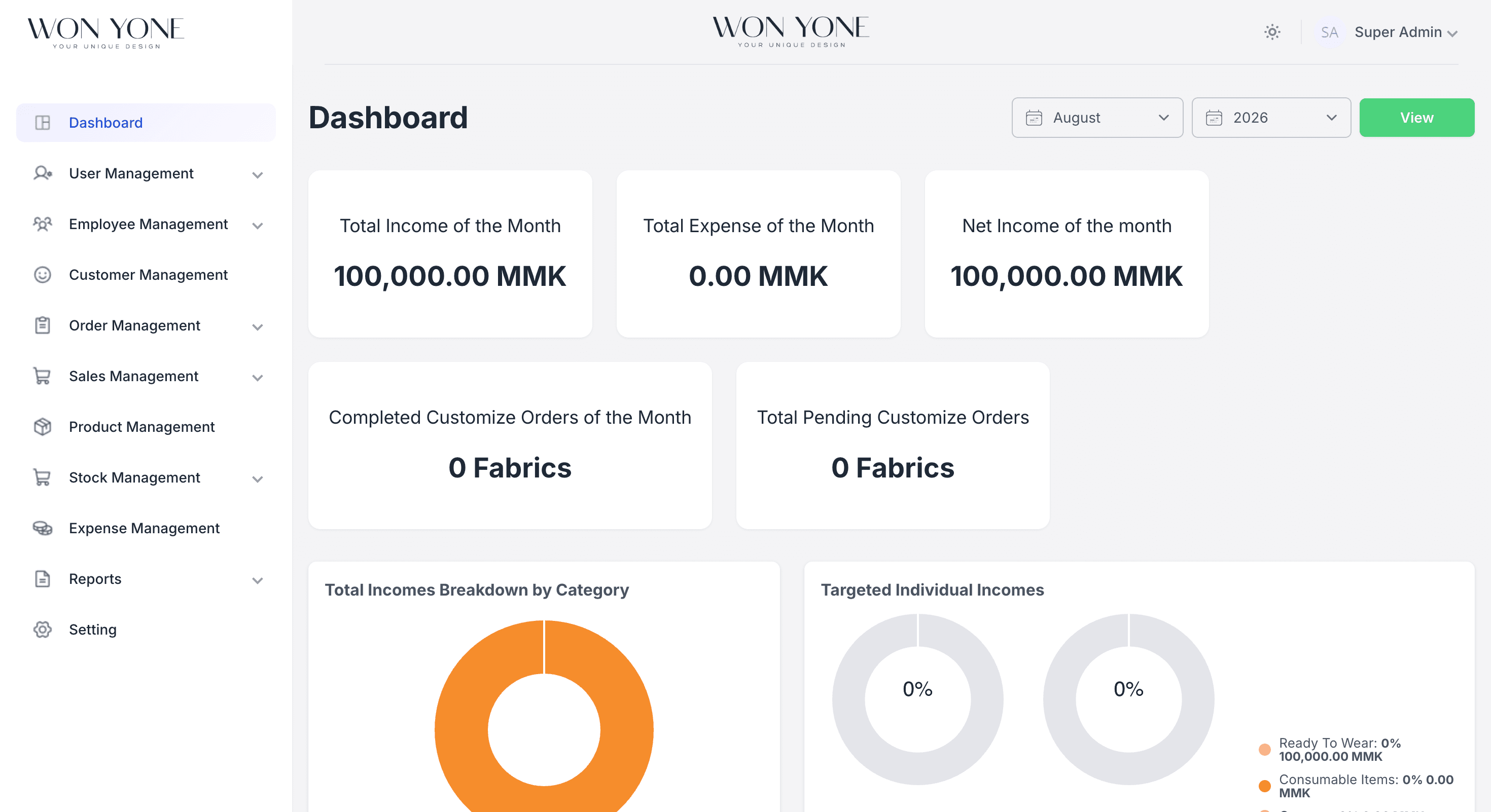
Task: Click the Total Expense of the Month card
Action: (758, 254)
